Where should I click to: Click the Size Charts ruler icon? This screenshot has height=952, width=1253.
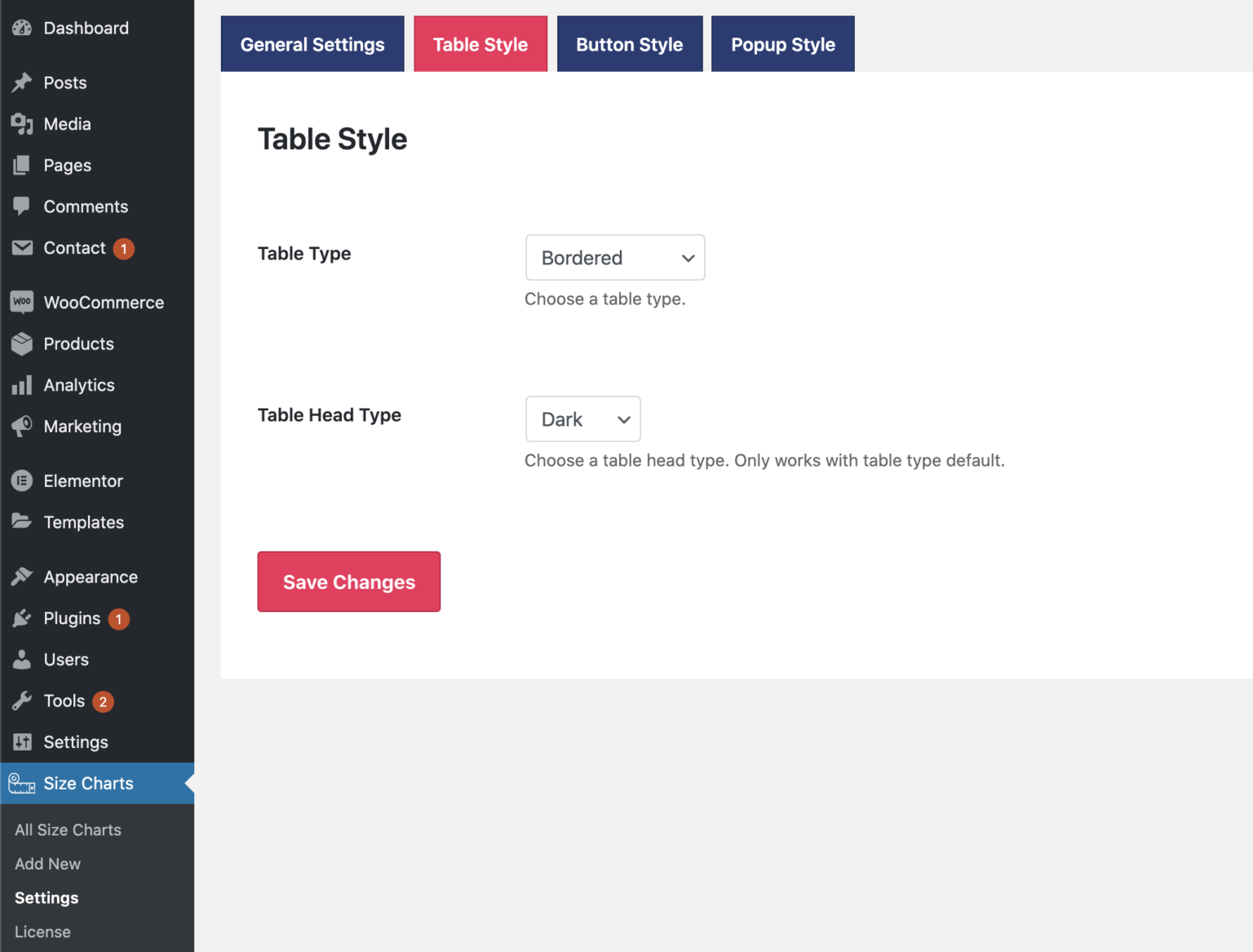coord(22,783)
